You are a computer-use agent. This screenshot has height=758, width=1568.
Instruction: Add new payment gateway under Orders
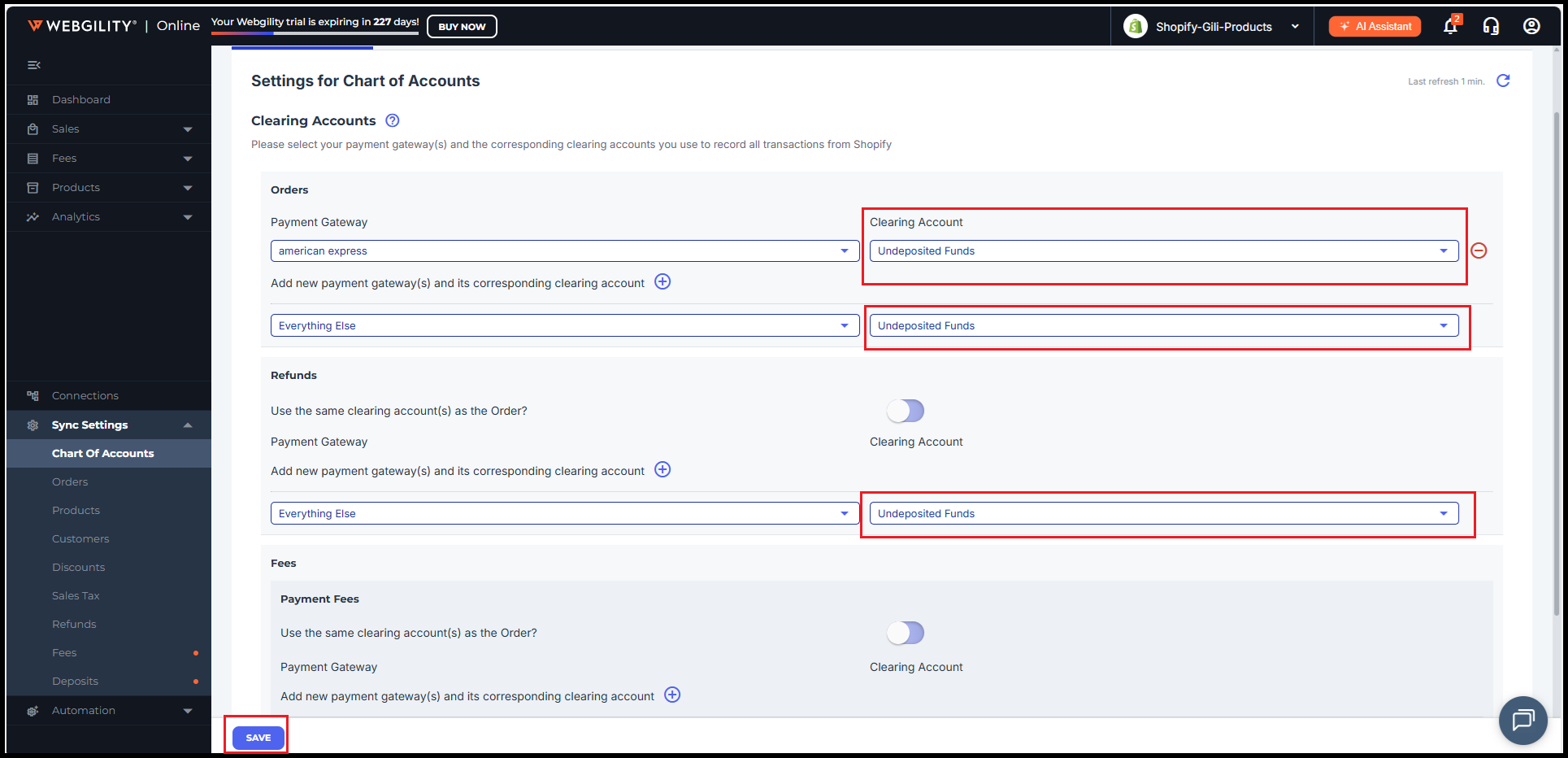pyautogui.click(x=663, y=282)
